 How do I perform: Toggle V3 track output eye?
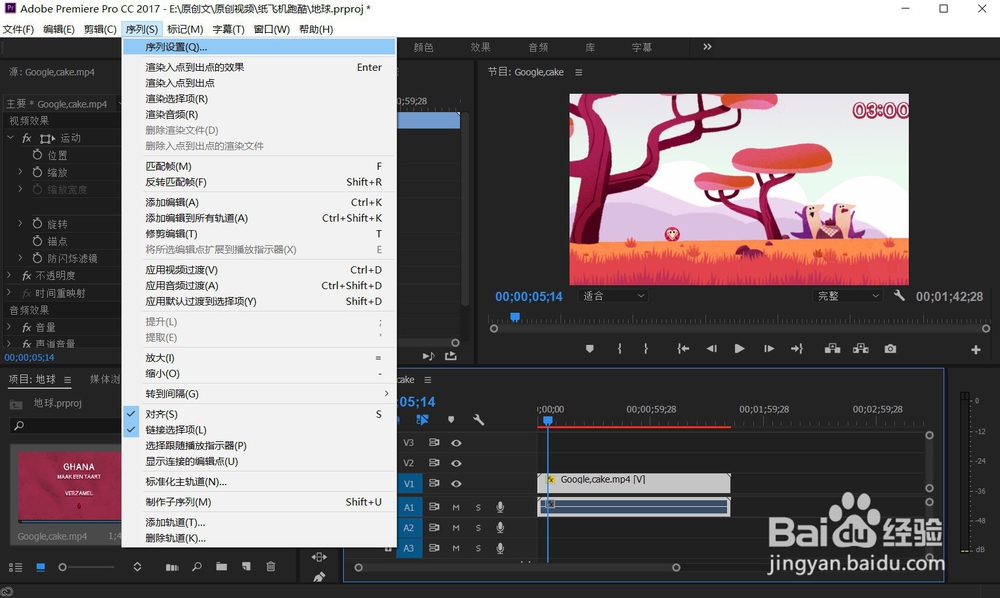click(x=456, y=443)
